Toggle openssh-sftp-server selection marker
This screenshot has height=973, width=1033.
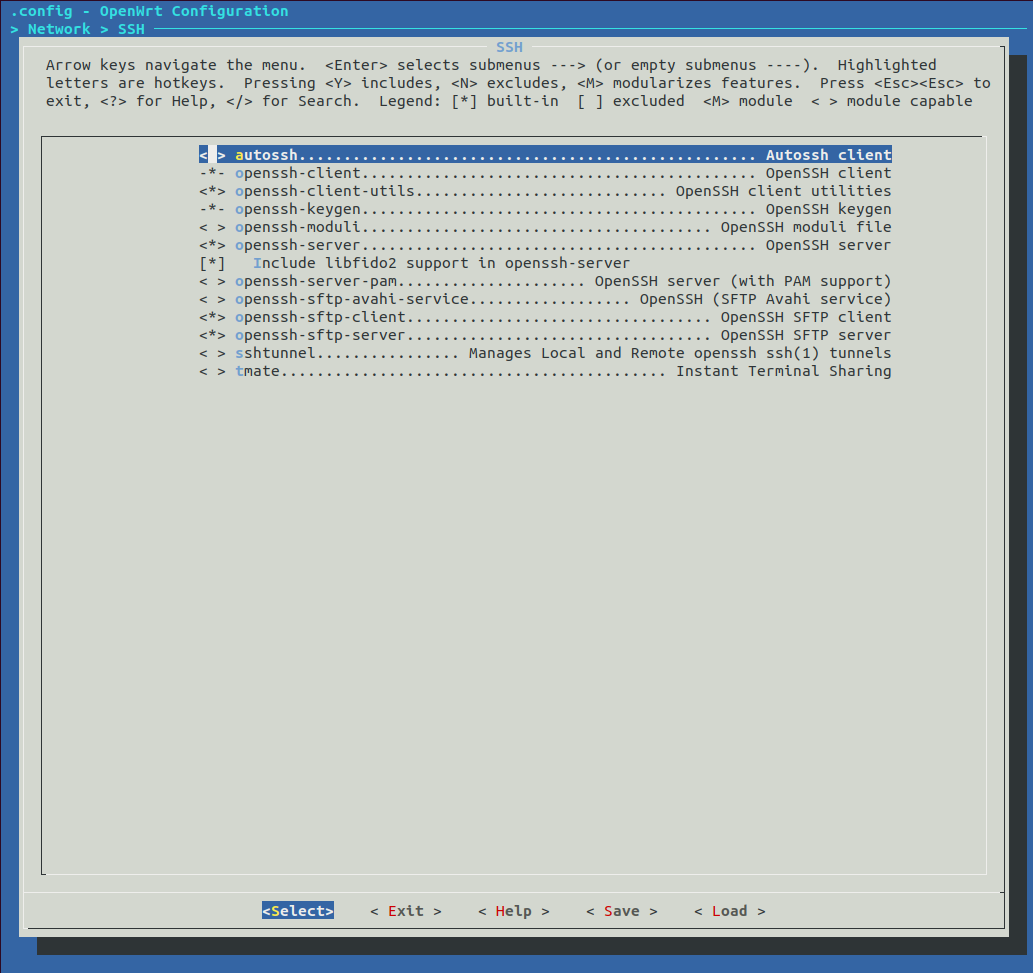pyautogui.click(x=212, y=335)
